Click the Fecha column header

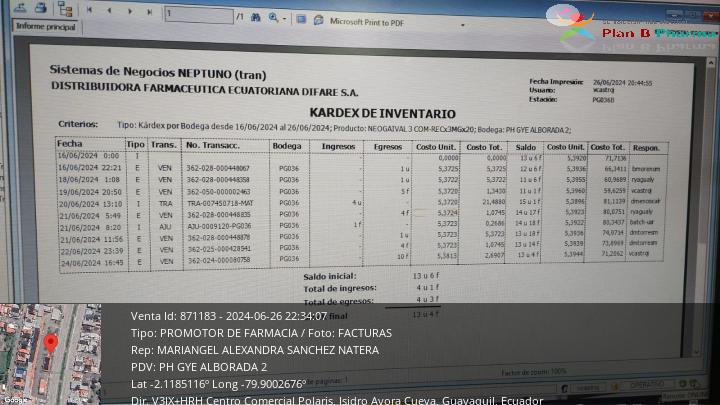[69, 144]
